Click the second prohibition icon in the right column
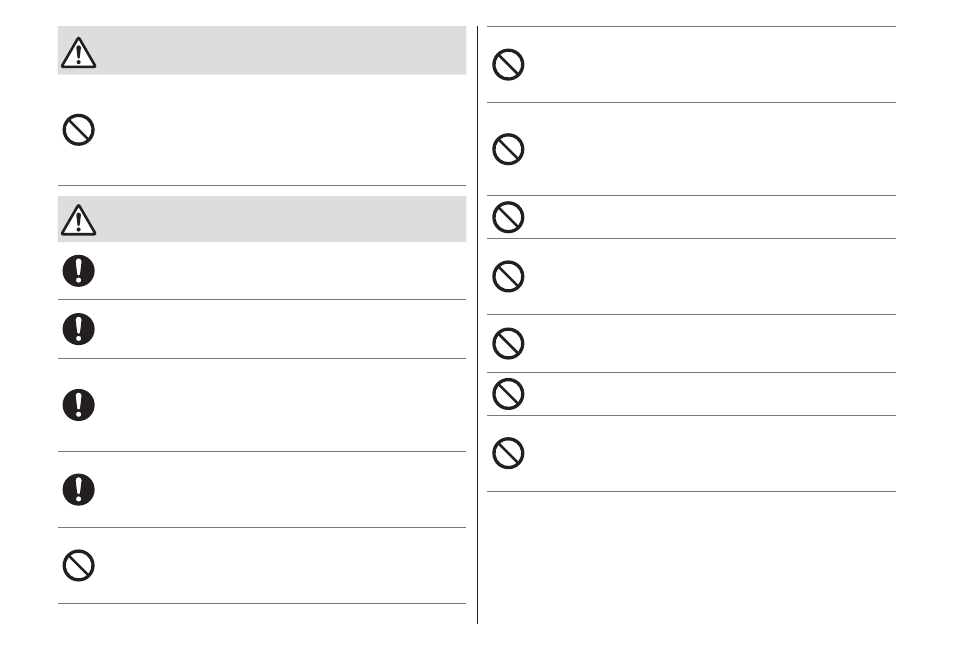The image size is (954, 671). tap(508, 149)
